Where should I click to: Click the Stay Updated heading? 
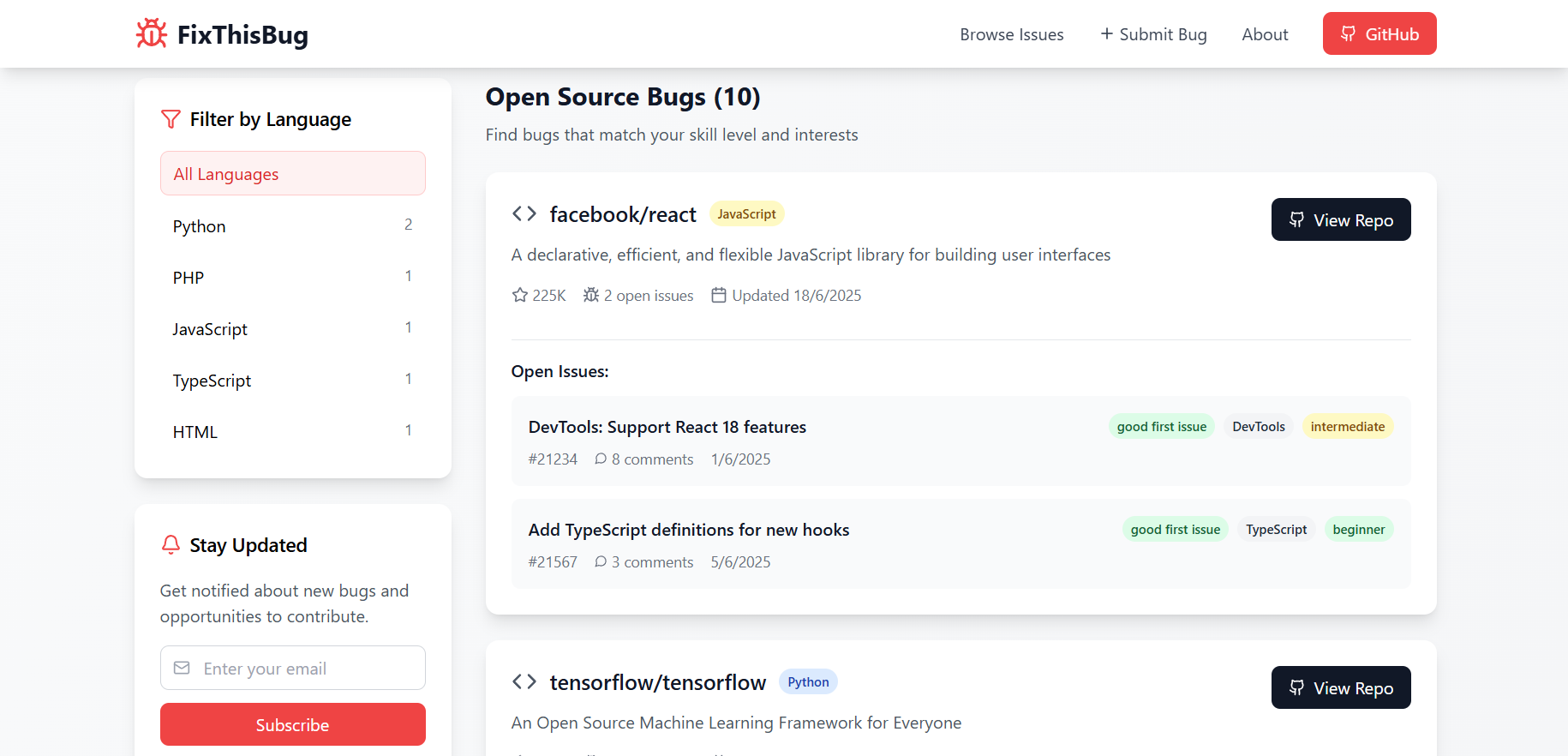pos(248,545)
